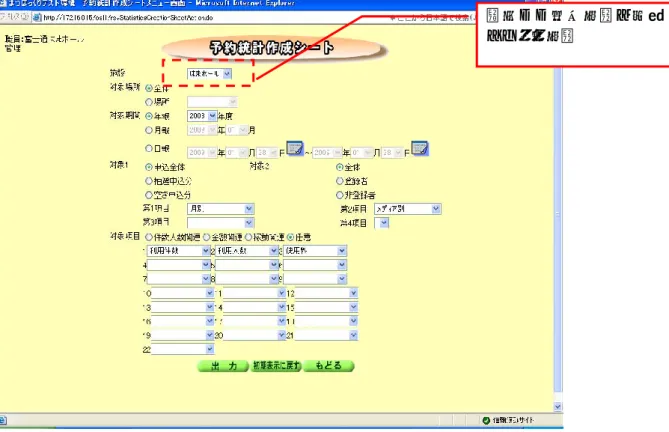The height and width of the screenshot is (432, 669).
Task: Choose 申込全体 under 対象1
Action: [149, 167]
